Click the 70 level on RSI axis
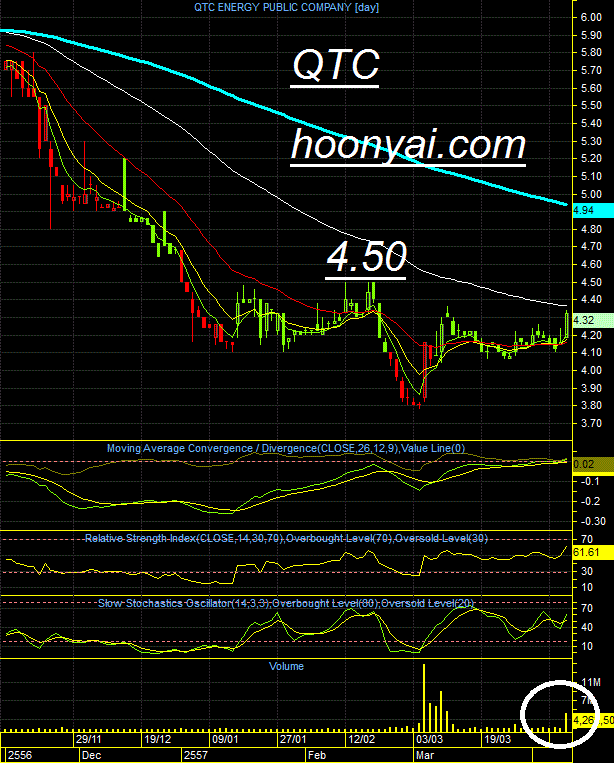The image size is (614, 763). (x=587, y=540)
